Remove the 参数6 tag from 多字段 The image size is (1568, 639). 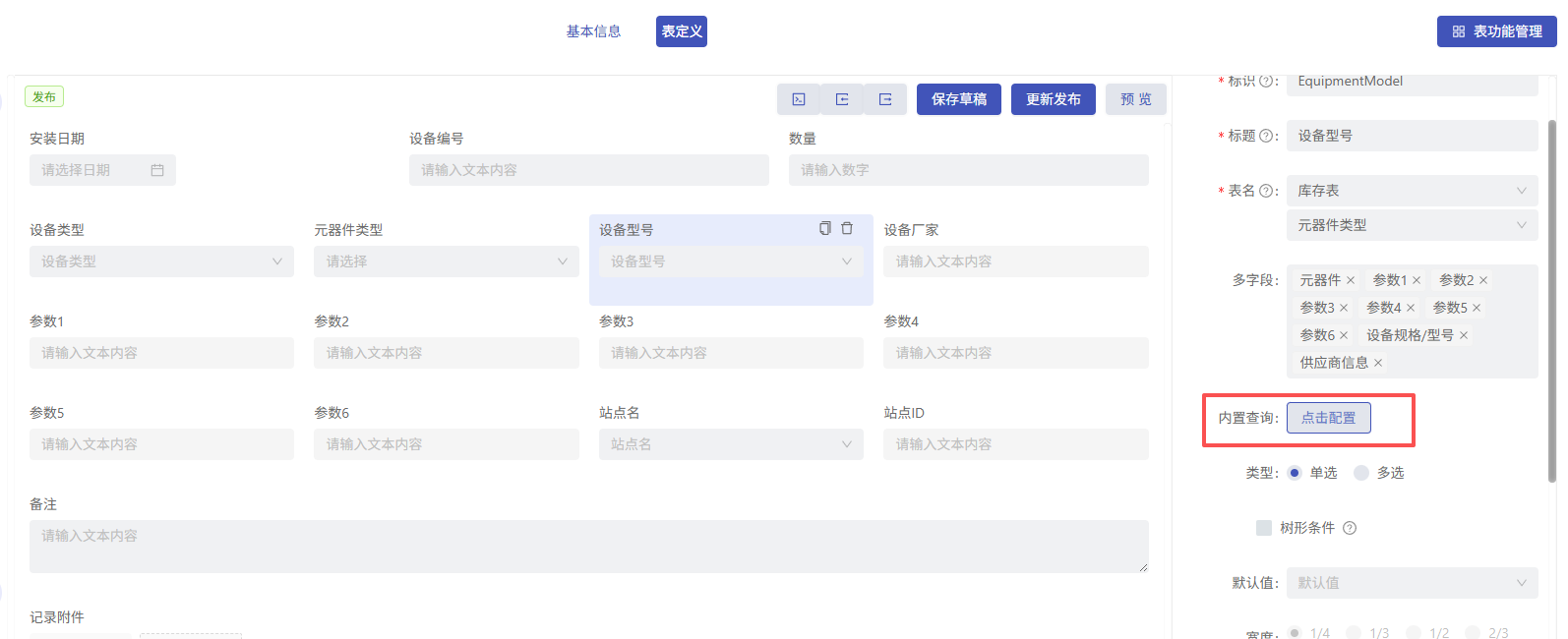(1344, 335)
